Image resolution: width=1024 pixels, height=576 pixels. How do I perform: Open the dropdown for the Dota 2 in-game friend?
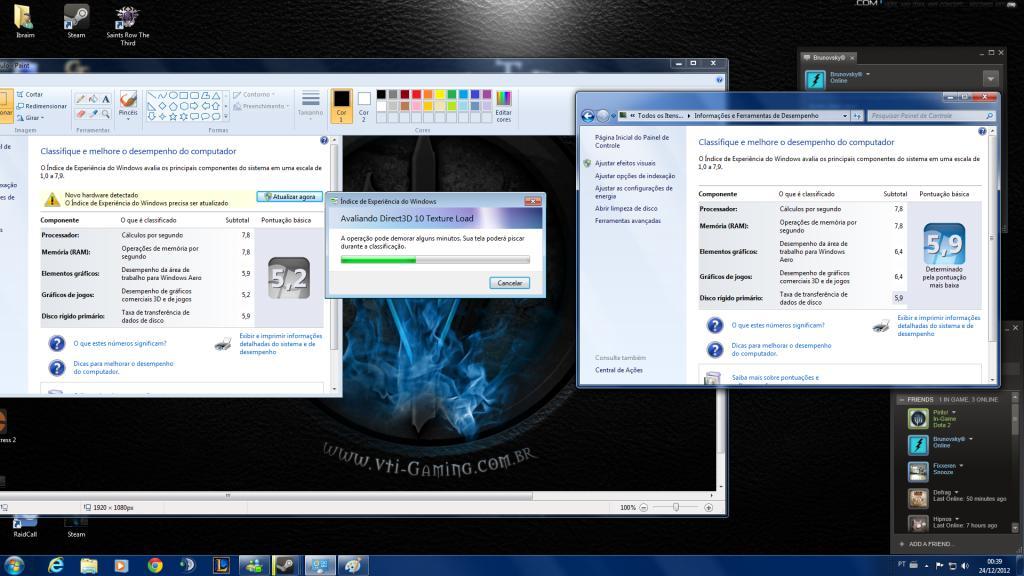(x=953, y=412)
